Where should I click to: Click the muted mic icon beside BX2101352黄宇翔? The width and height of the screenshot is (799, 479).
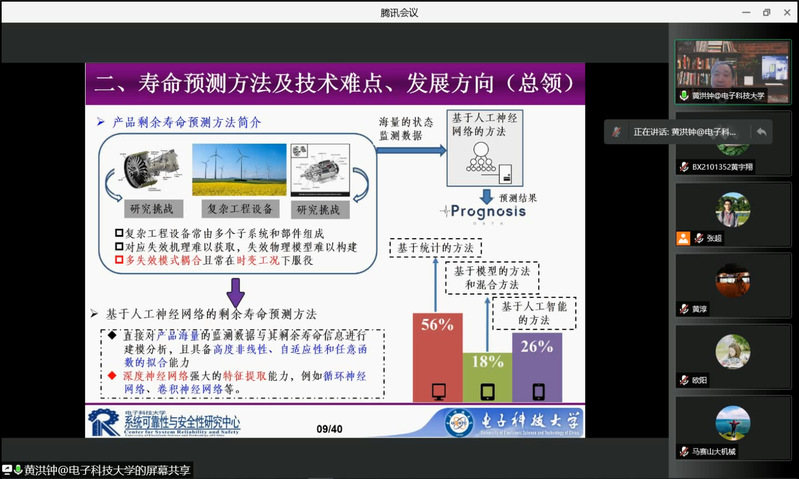(x=684, y=167)
